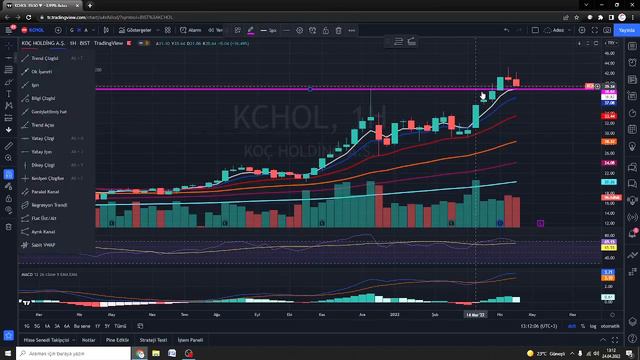Open the Notlar tab

89,340
